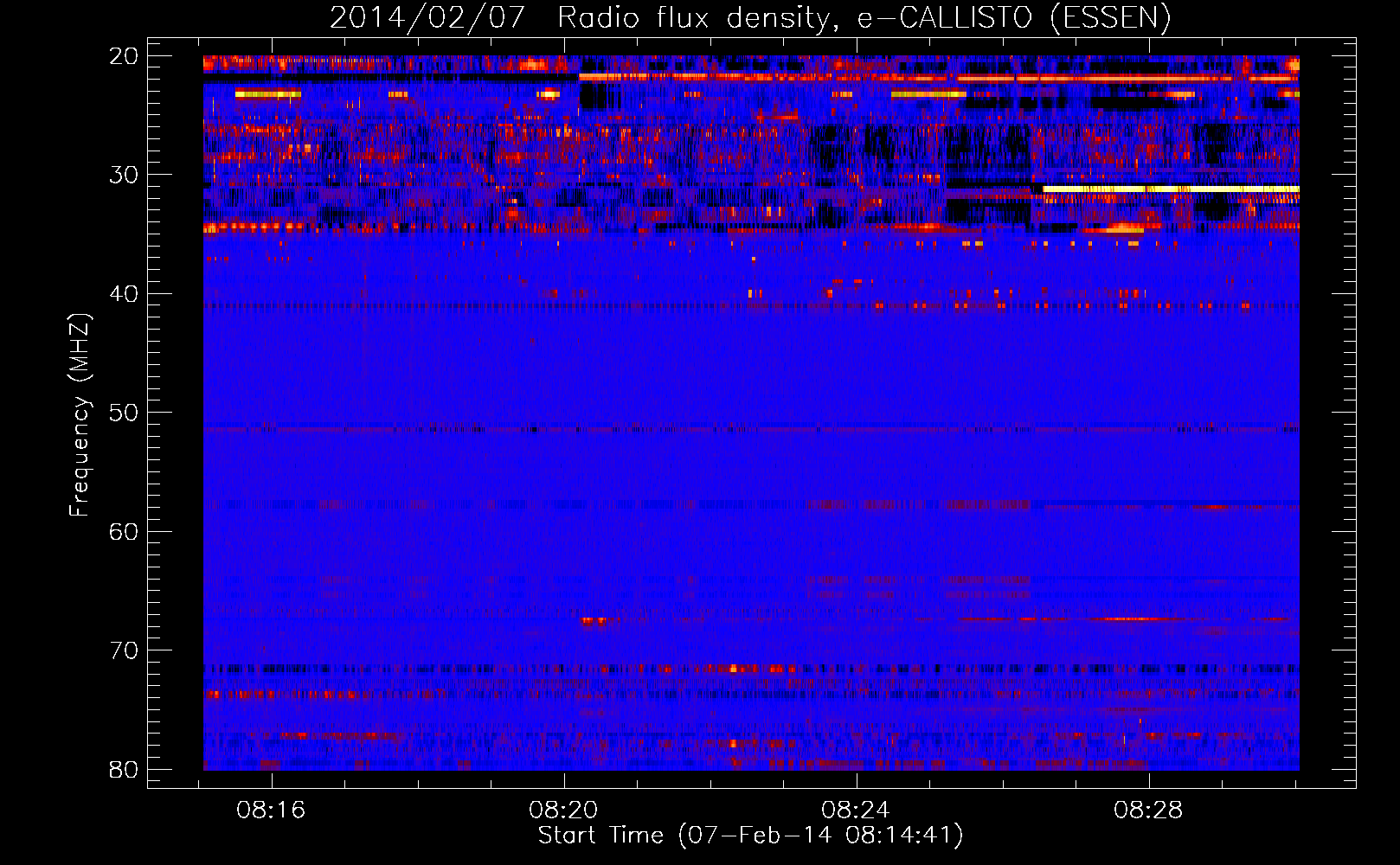The height and width of the screenshot is (865, 1400).
Task: Click the 'Start Time (07-Feb-14 08:14:41)' axis label
Action: point(750,836)
